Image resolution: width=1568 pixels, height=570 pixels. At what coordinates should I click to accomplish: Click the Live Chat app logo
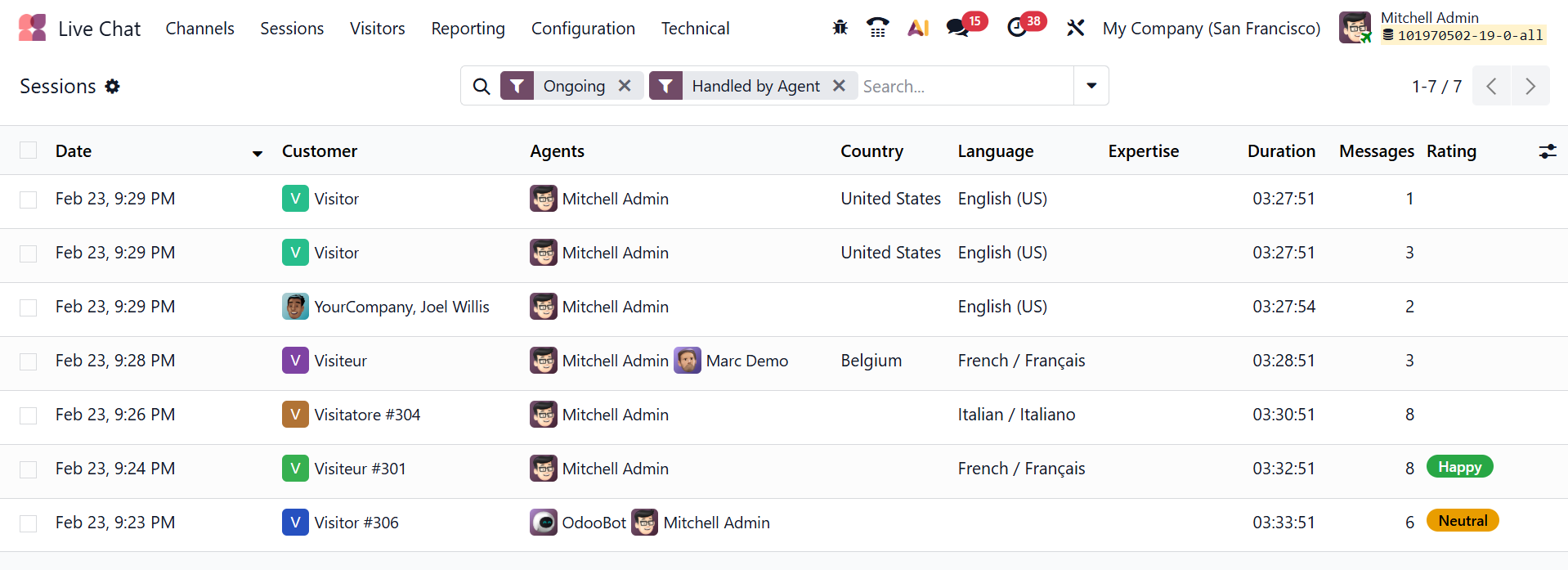[33, 28]
